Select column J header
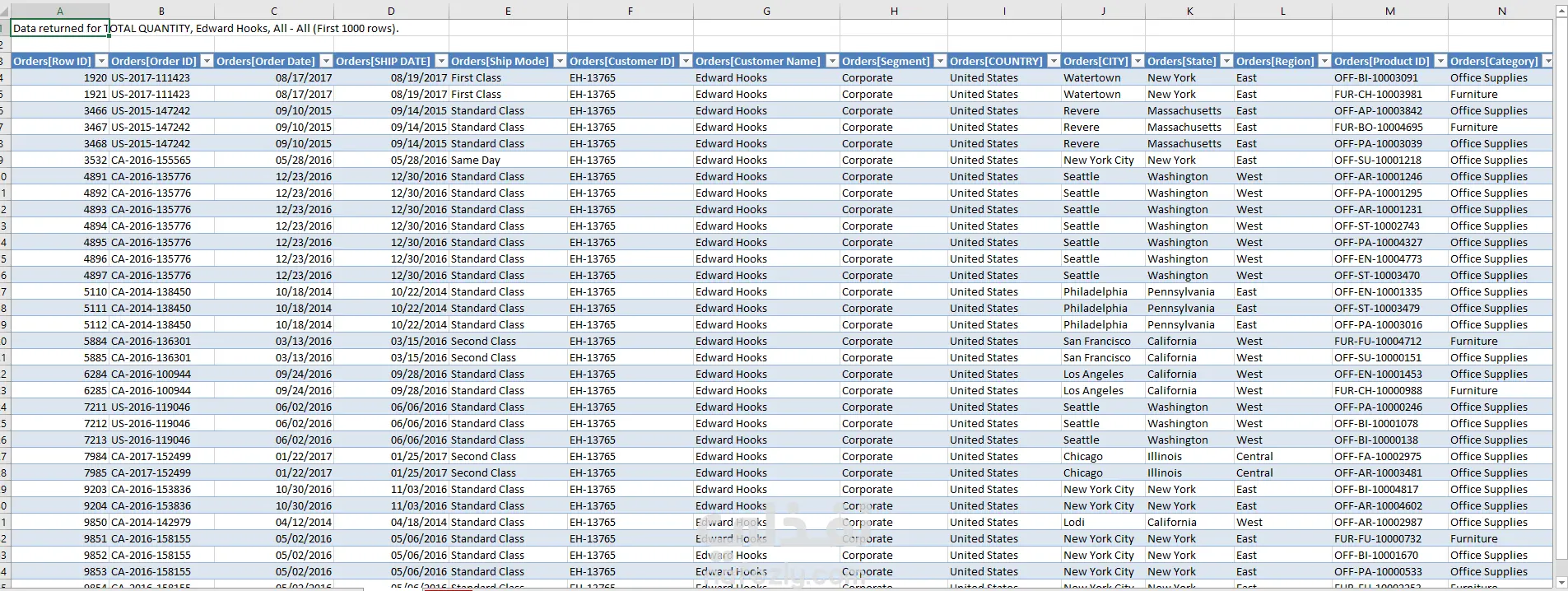1568x591 pixels. [1103, 11]
